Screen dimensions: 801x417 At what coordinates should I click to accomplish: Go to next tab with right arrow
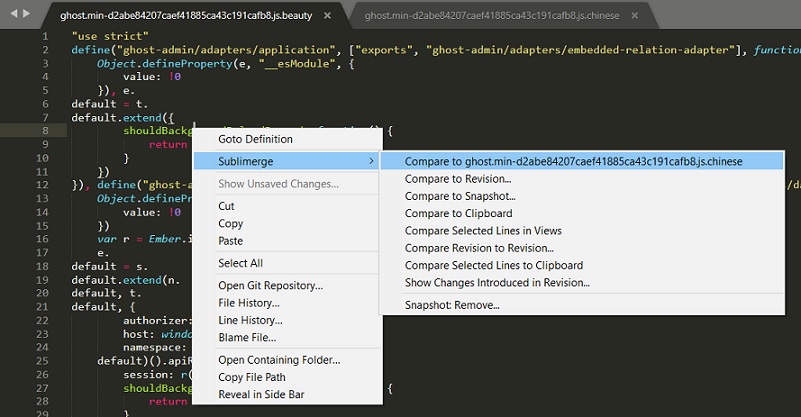[x=26, y=13]
